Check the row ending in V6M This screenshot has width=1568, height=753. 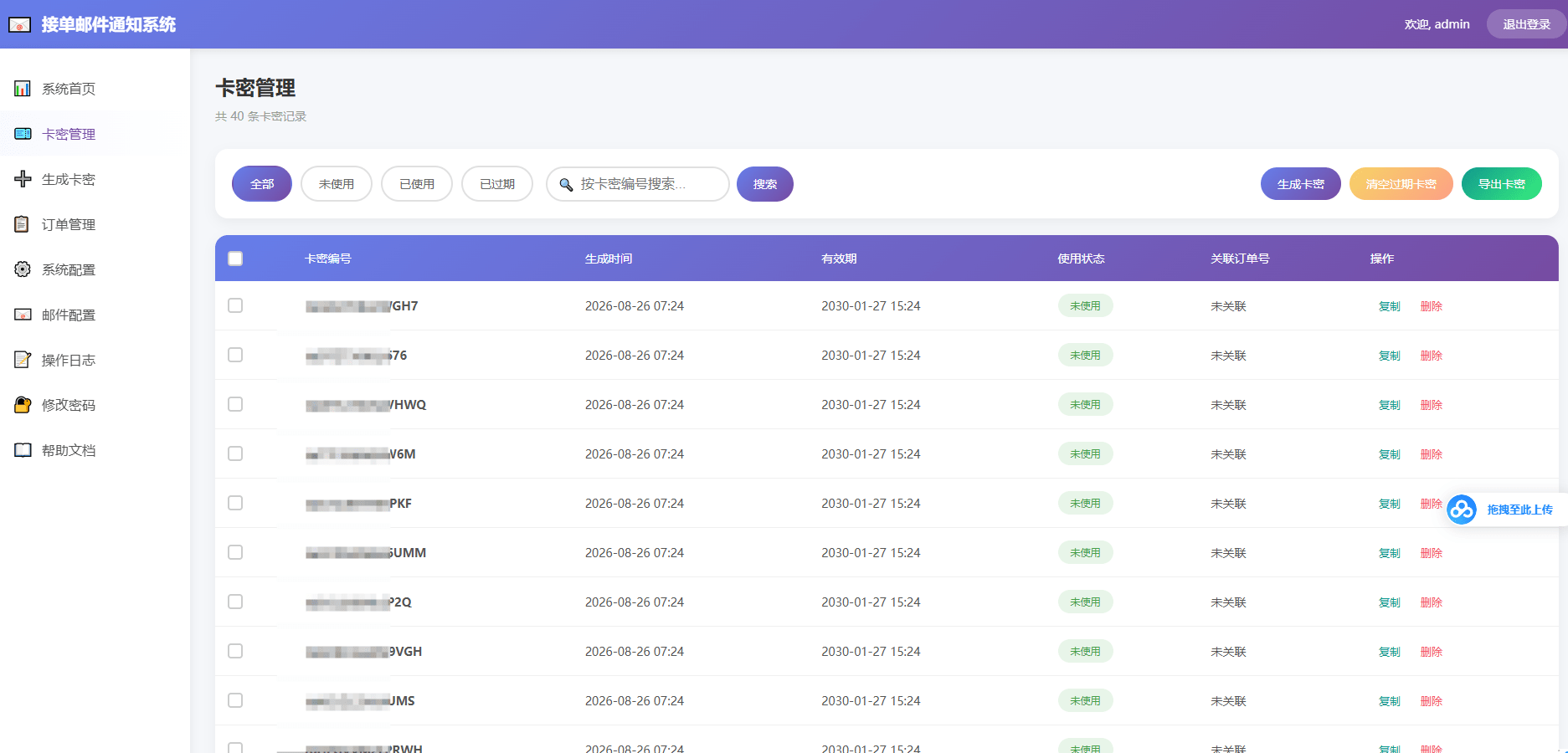pyautogui.click(x=235, y=453)
